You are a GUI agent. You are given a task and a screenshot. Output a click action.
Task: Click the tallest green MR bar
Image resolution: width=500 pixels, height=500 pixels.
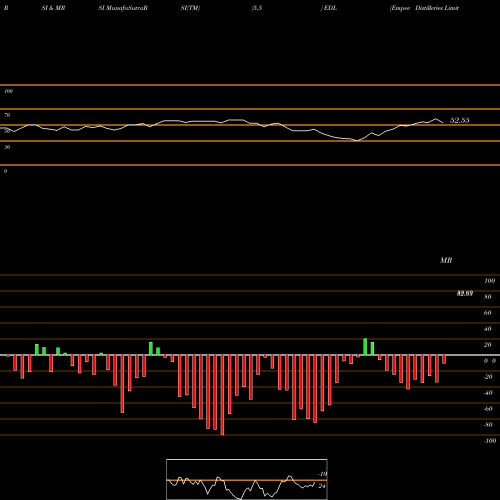click(x=365, y=347)
